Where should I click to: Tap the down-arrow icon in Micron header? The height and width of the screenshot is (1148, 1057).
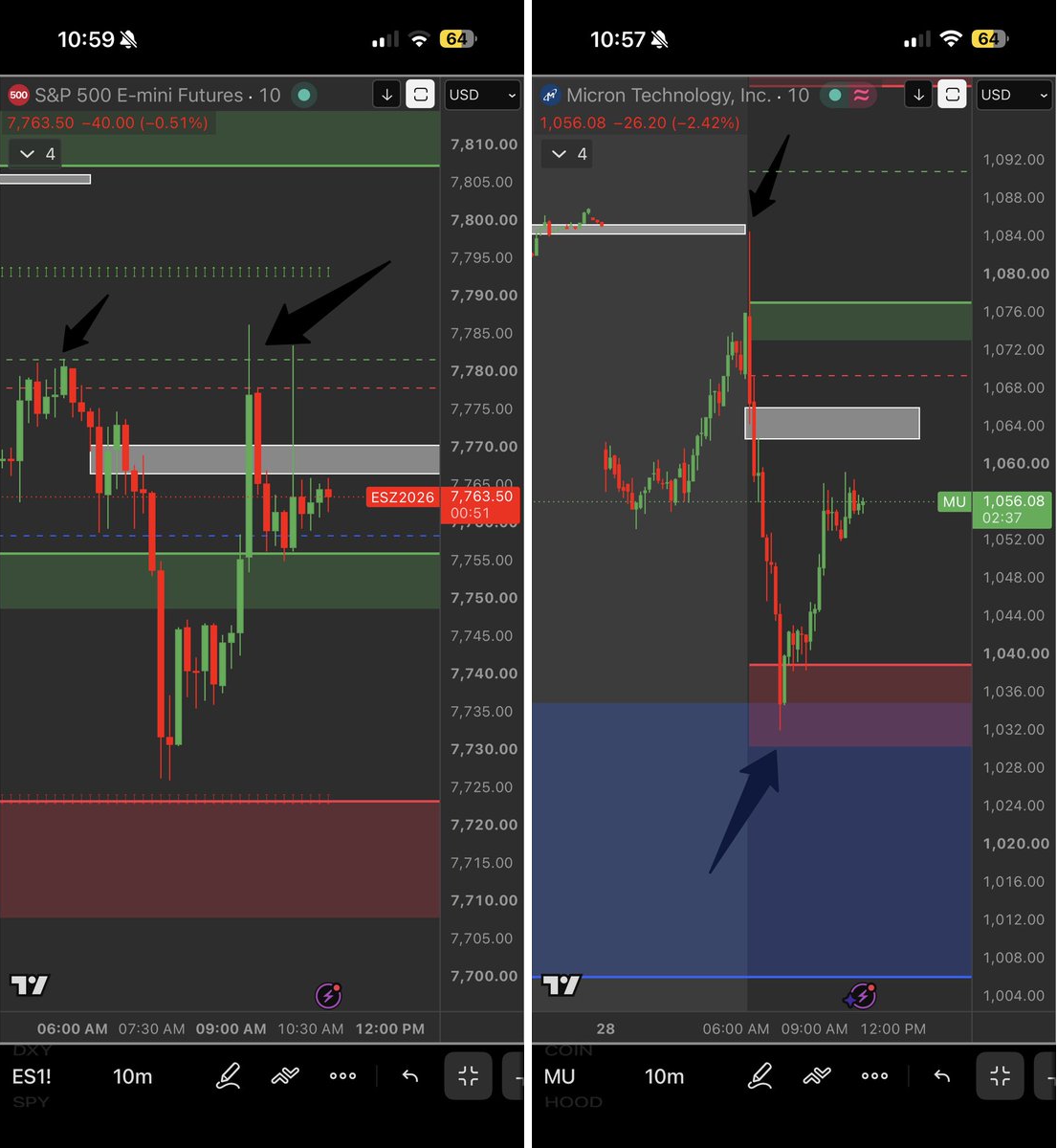tap(918, 95)
